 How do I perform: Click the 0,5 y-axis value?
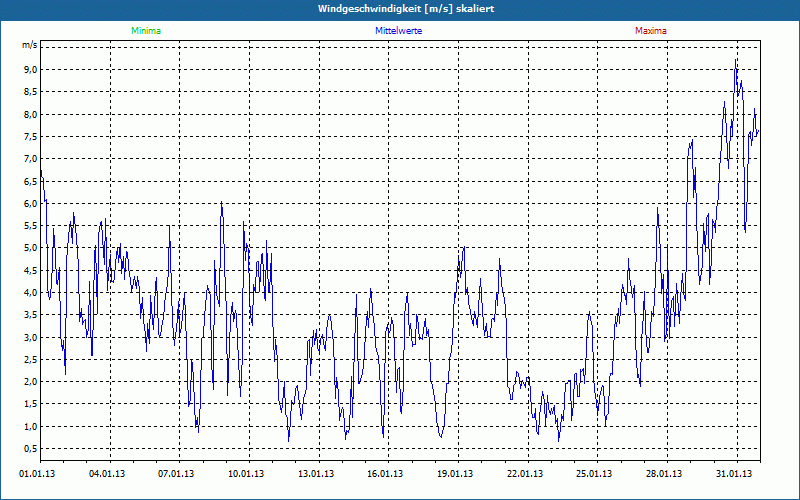[31, 449]
